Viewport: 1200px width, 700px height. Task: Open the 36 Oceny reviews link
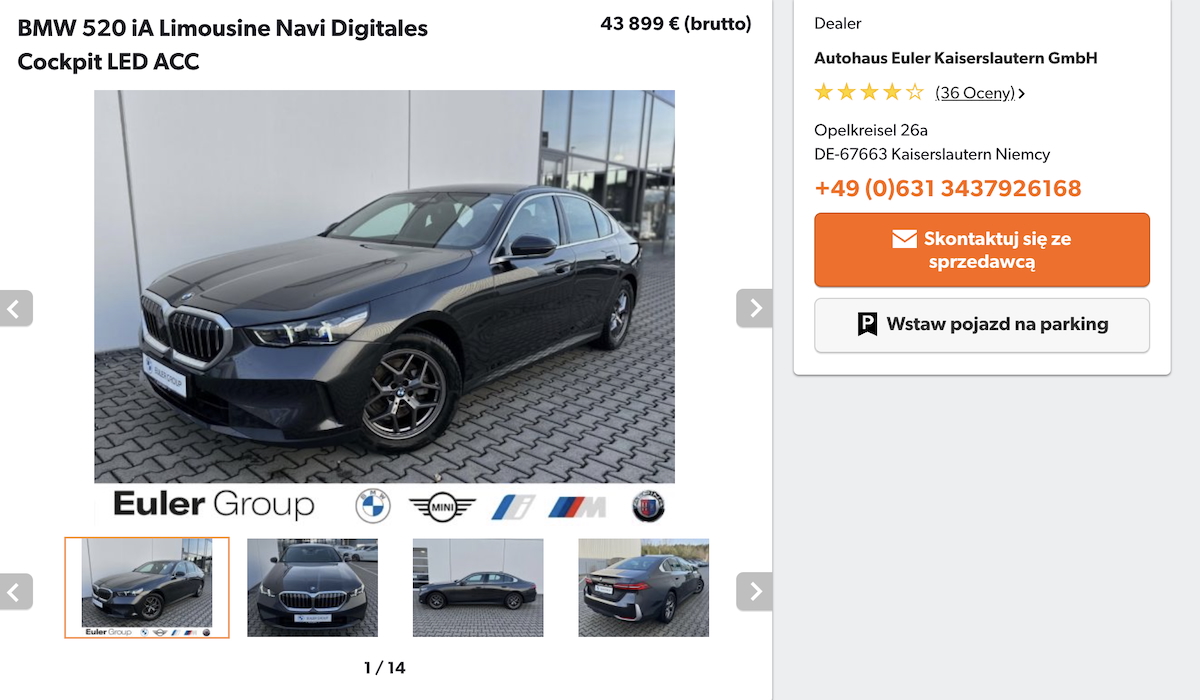click(975, 93)
